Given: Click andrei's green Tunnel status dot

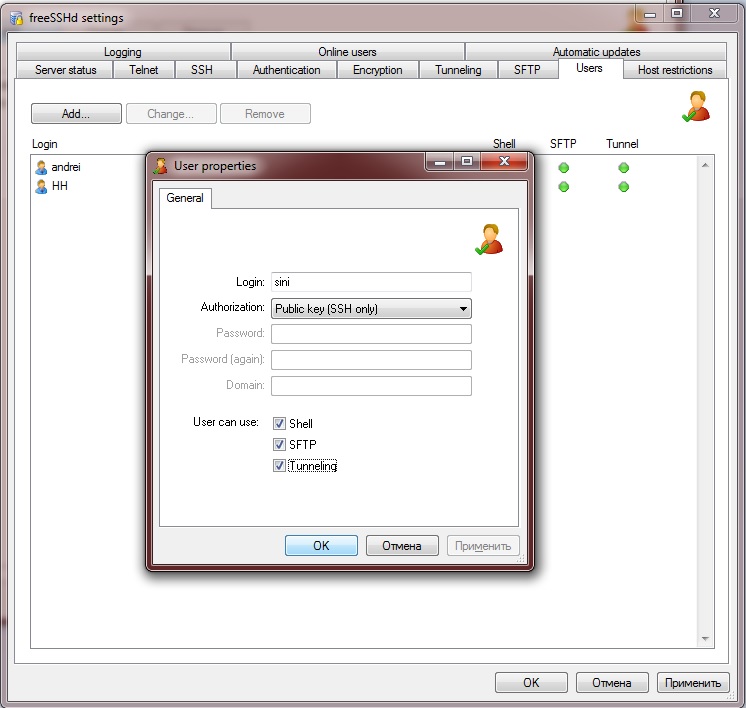Looking at the screenshot, I should [624, 168].
